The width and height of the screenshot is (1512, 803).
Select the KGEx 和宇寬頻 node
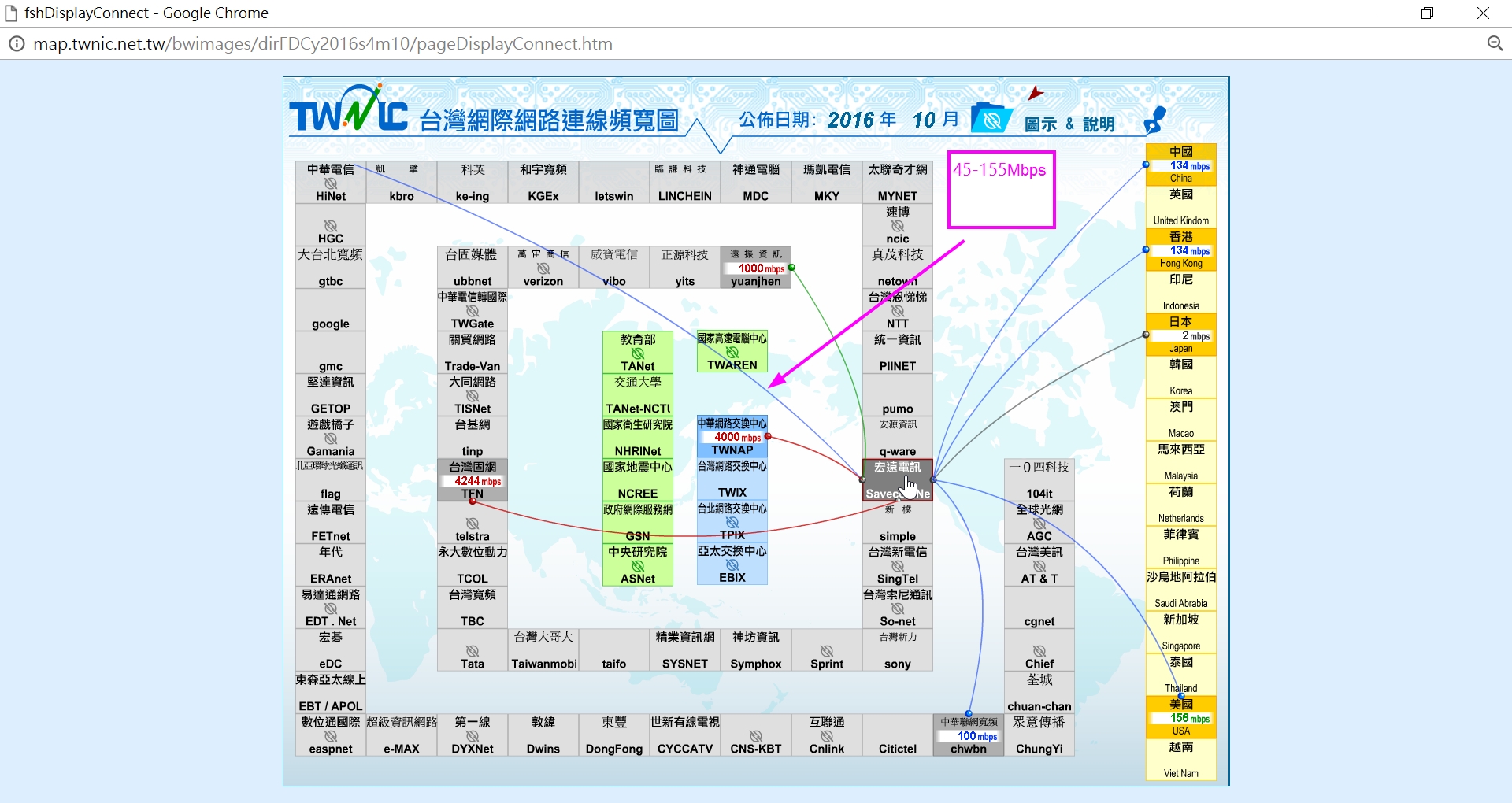tap(543, 183)
